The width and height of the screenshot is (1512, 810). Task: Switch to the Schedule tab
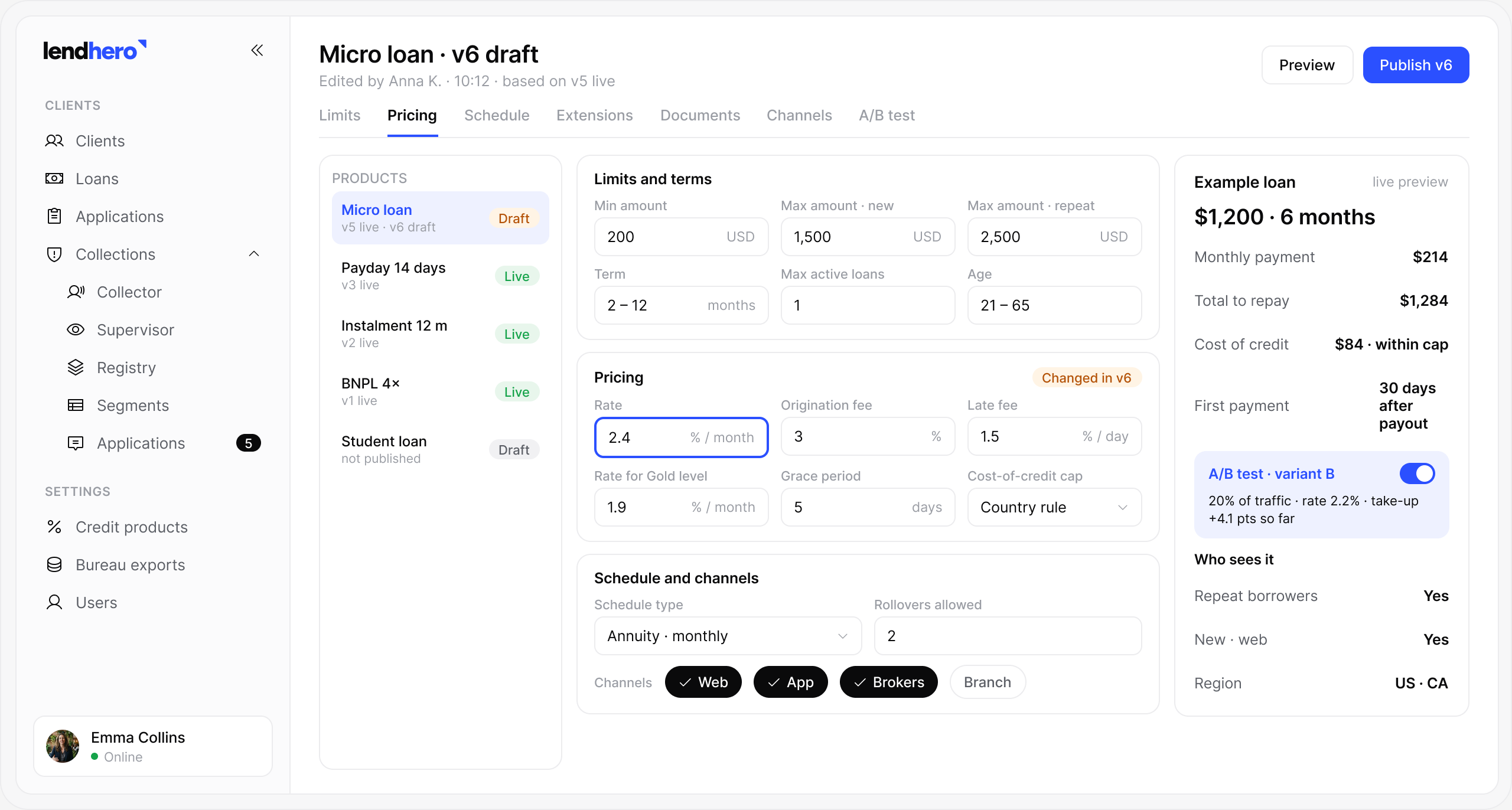[497, 116]
